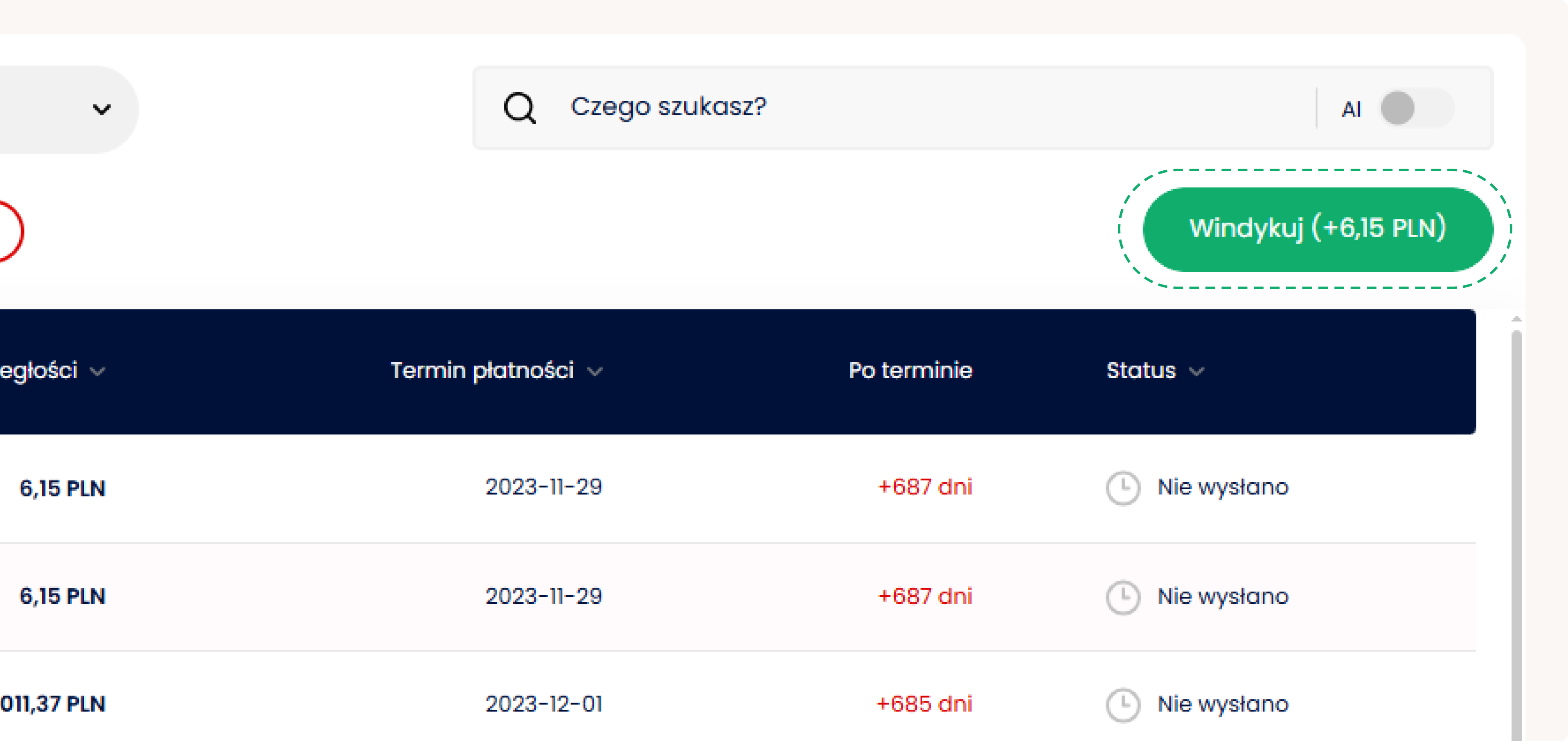Sort by Termin płatności column chevron
The width and height of the screenshot is (1568, 741).
[x=595, y=371]
